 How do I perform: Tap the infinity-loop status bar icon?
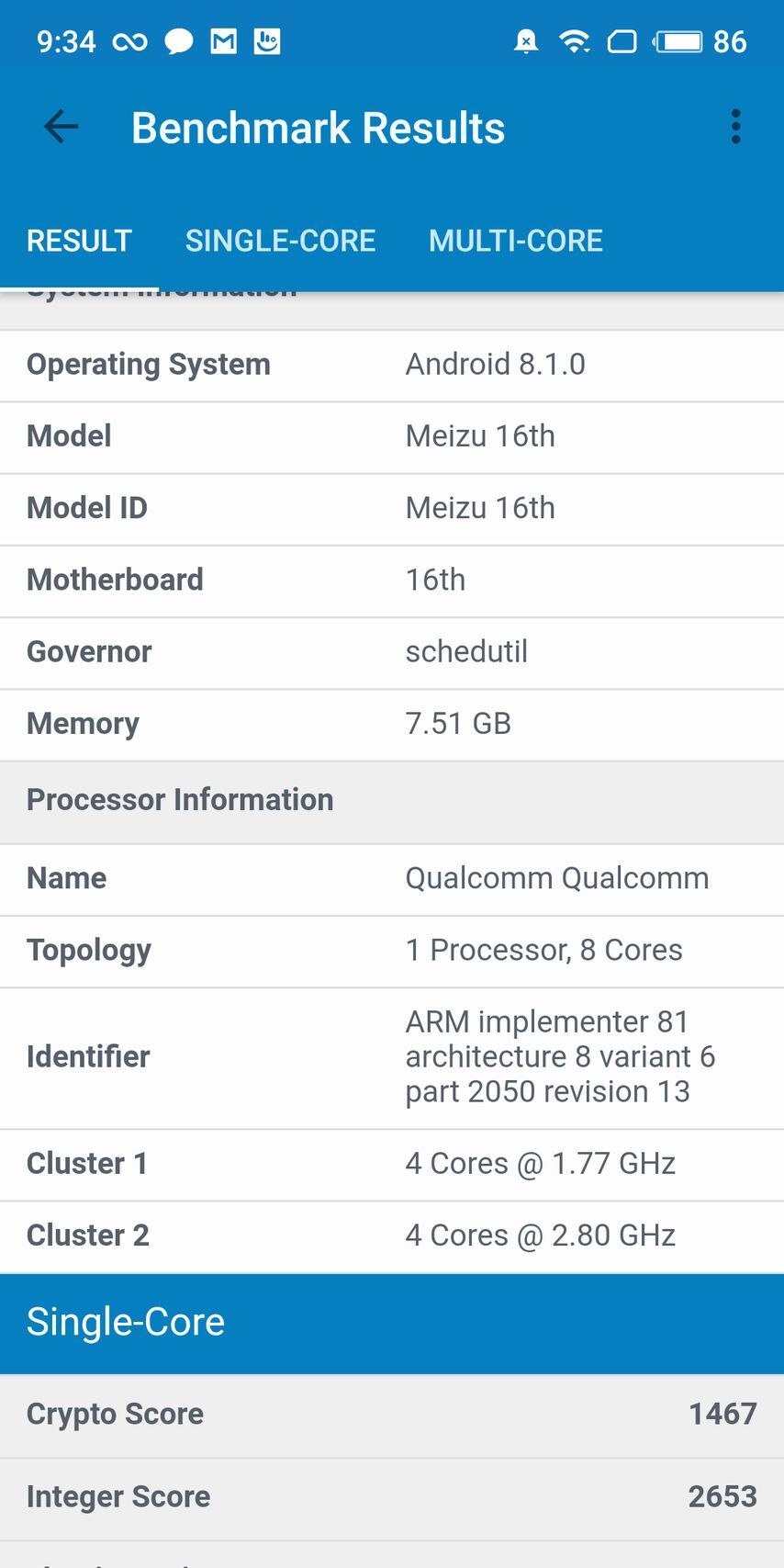point(129,41)
